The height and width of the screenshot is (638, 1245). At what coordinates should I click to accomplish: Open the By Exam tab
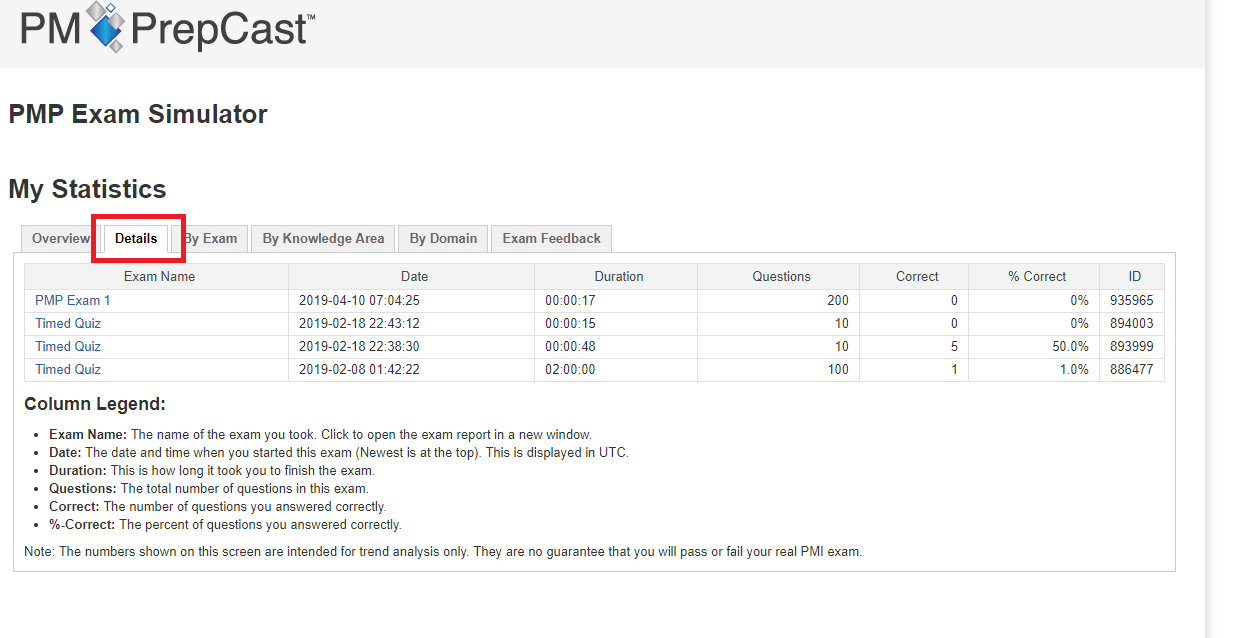pyautogui.click(x=212, y=239)
